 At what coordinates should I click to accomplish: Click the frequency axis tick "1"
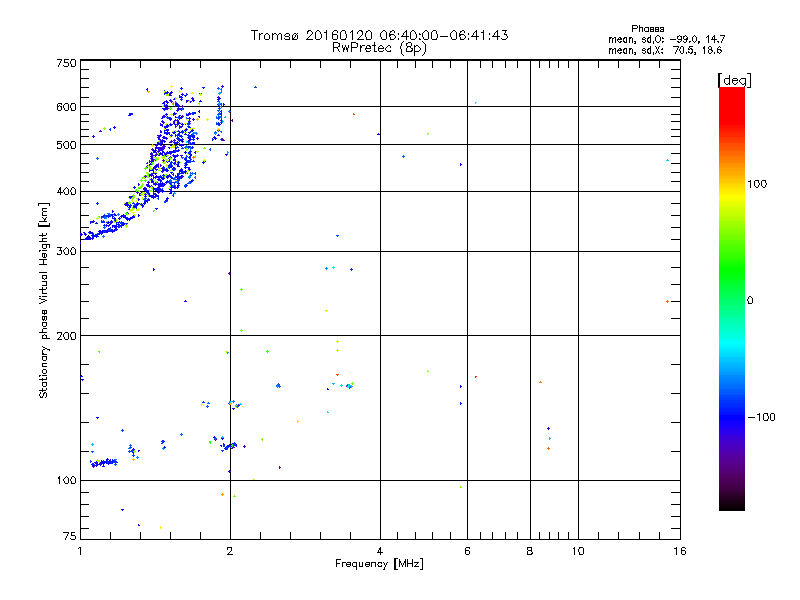[80, 551]
